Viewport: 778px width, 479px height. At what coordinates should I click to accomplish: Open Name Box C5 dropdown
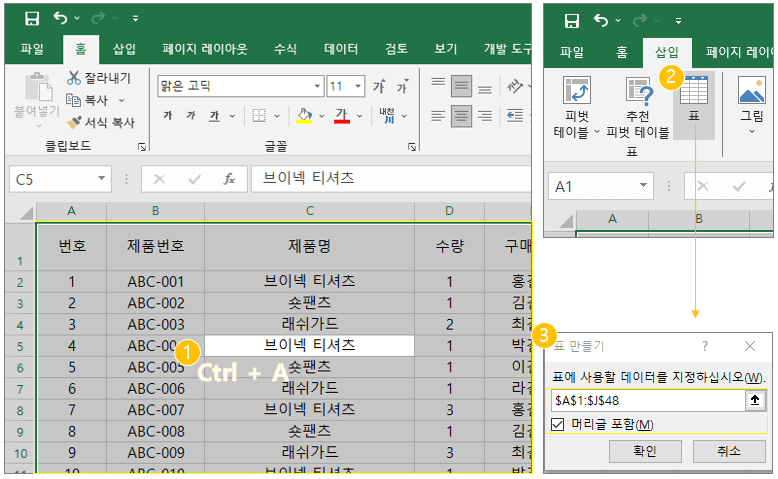(x=101, y=178)
